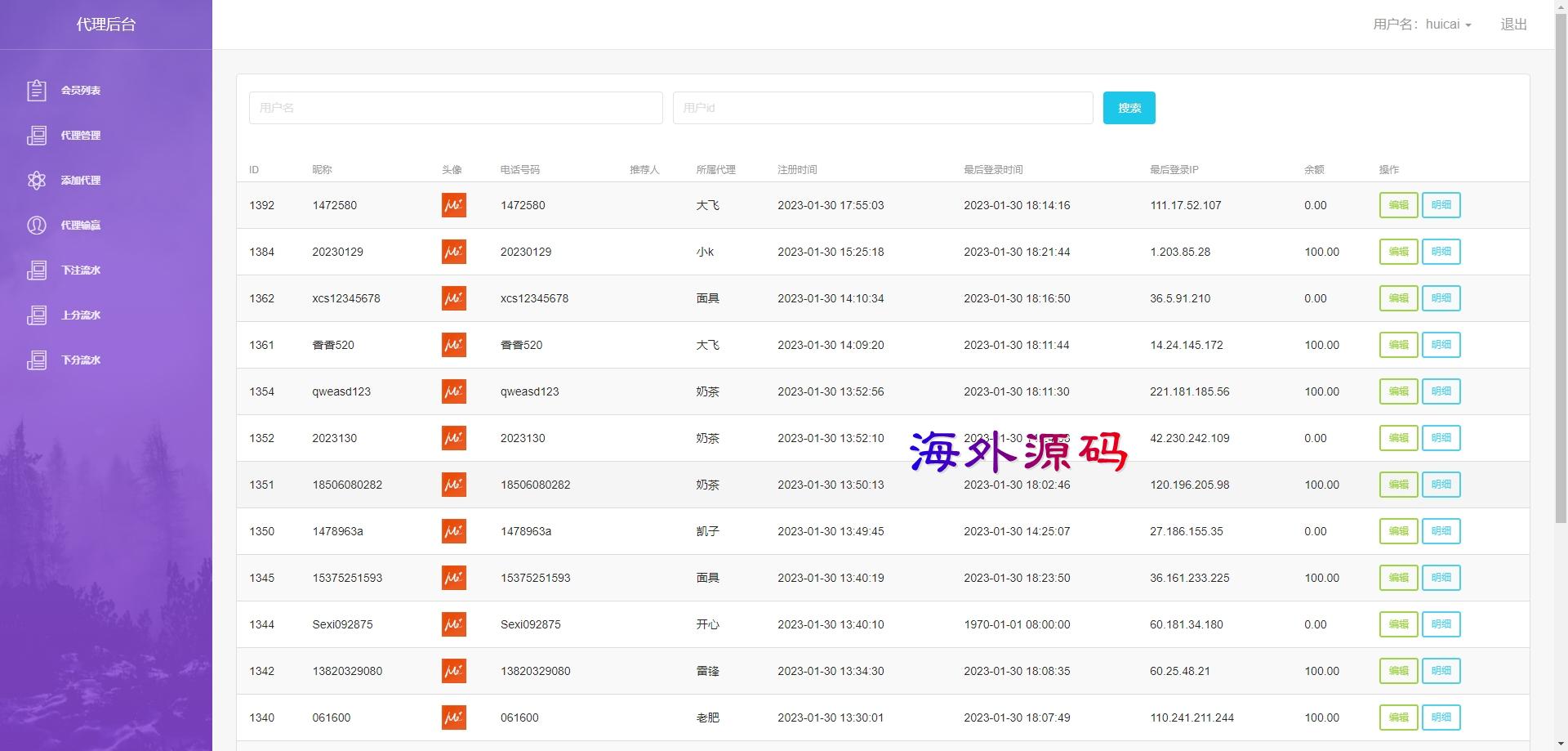This screenshot has height=751, width=1568.
Task: Click the 退出 logout link
Action: click(x=1513, y=25)
